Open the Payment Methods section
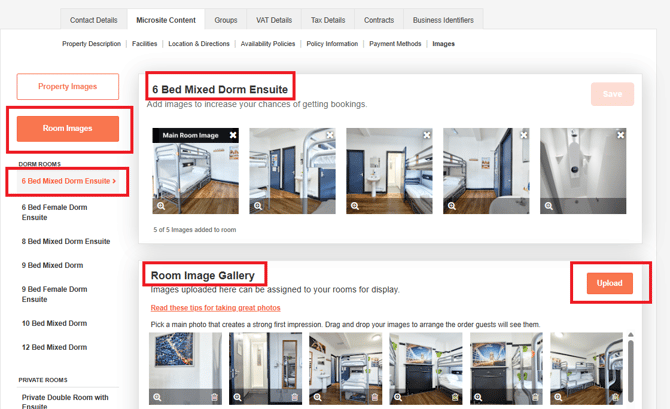This screenshot has width=670, height=409. pyautogui.click(x=394, y=44)
